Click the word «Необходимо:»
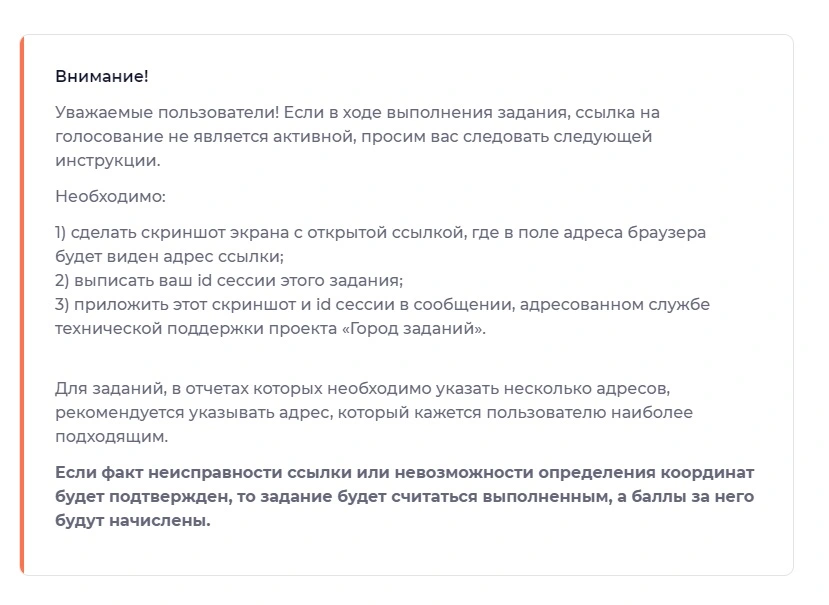 (110, 197)
